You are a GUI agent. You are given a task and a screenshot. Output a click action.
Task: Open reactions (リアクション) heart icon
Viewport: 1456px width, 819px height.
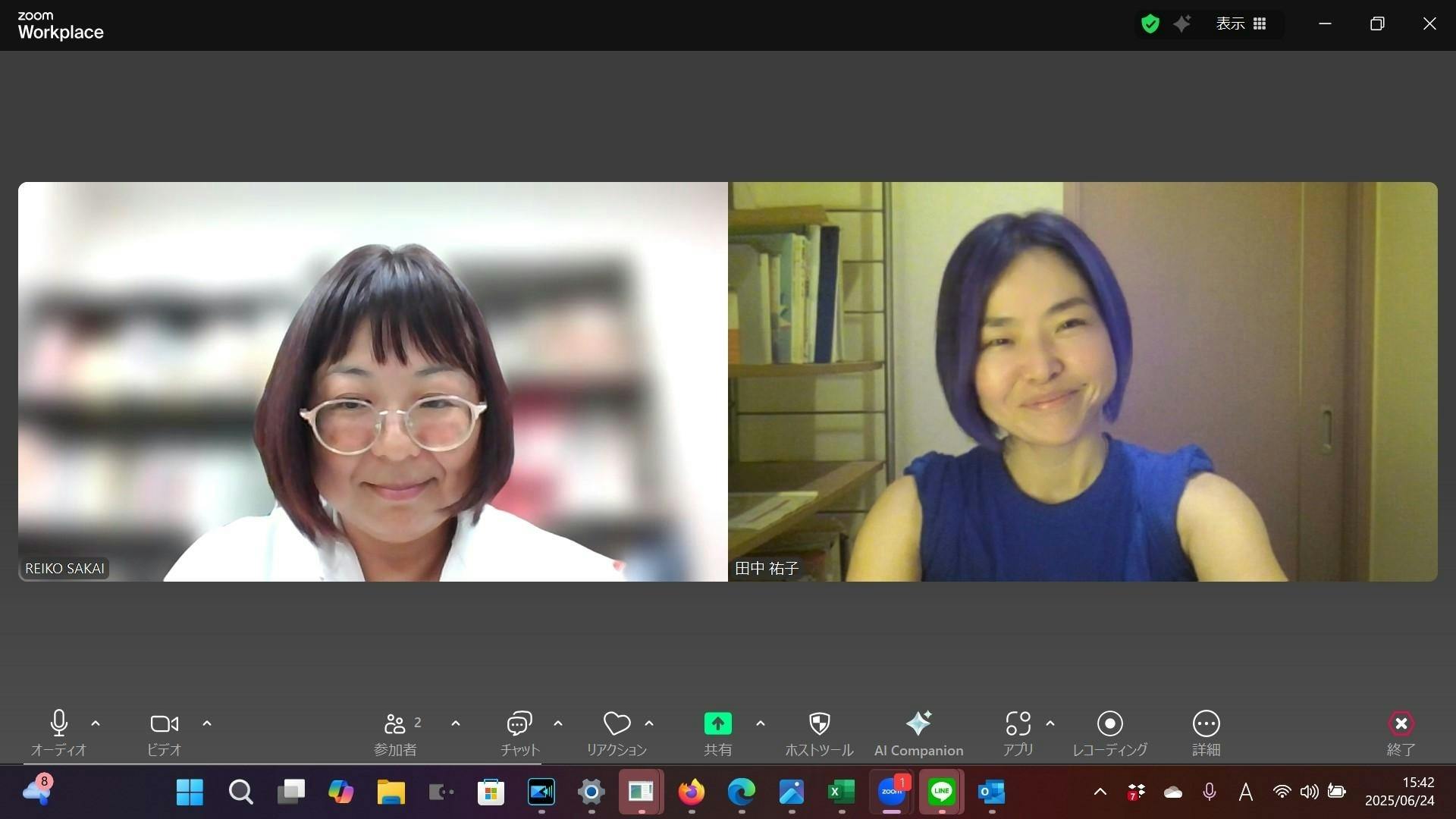617,725
